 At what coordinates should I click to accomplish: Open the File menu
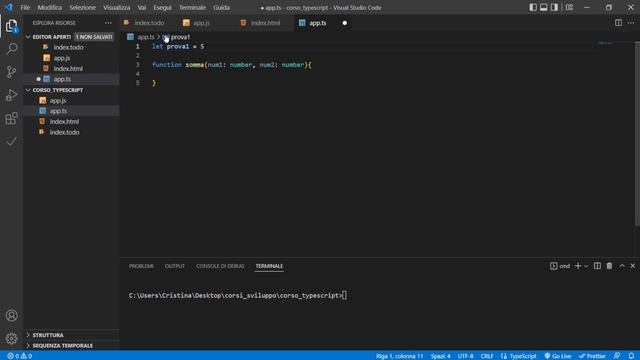25,7
